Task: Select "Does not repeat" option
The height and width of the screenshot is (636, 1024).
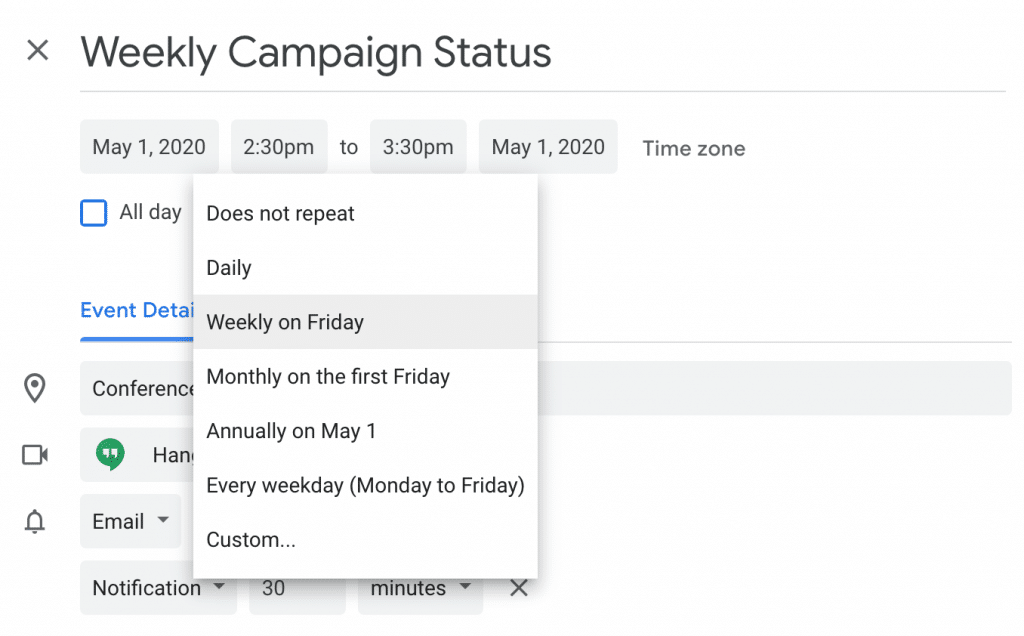Action: click(x=280, y=214)
